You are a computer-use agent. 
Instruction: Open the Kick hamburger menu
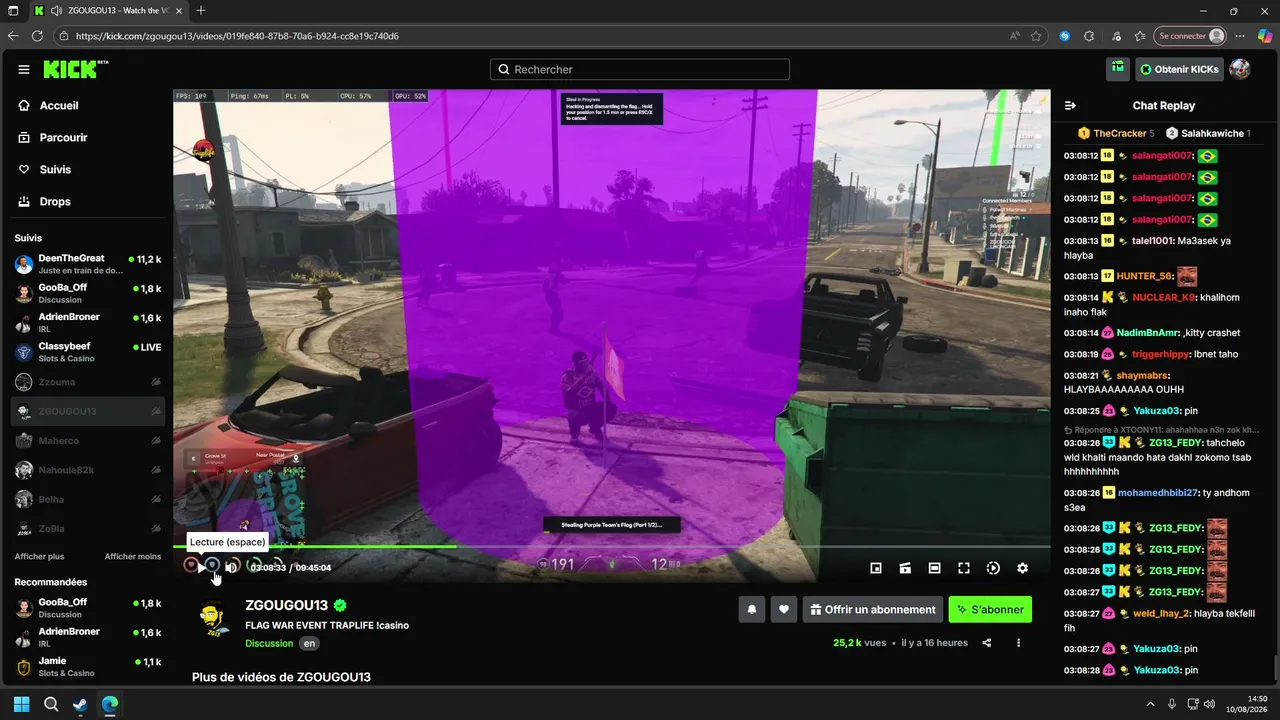(x=24, y=69)
